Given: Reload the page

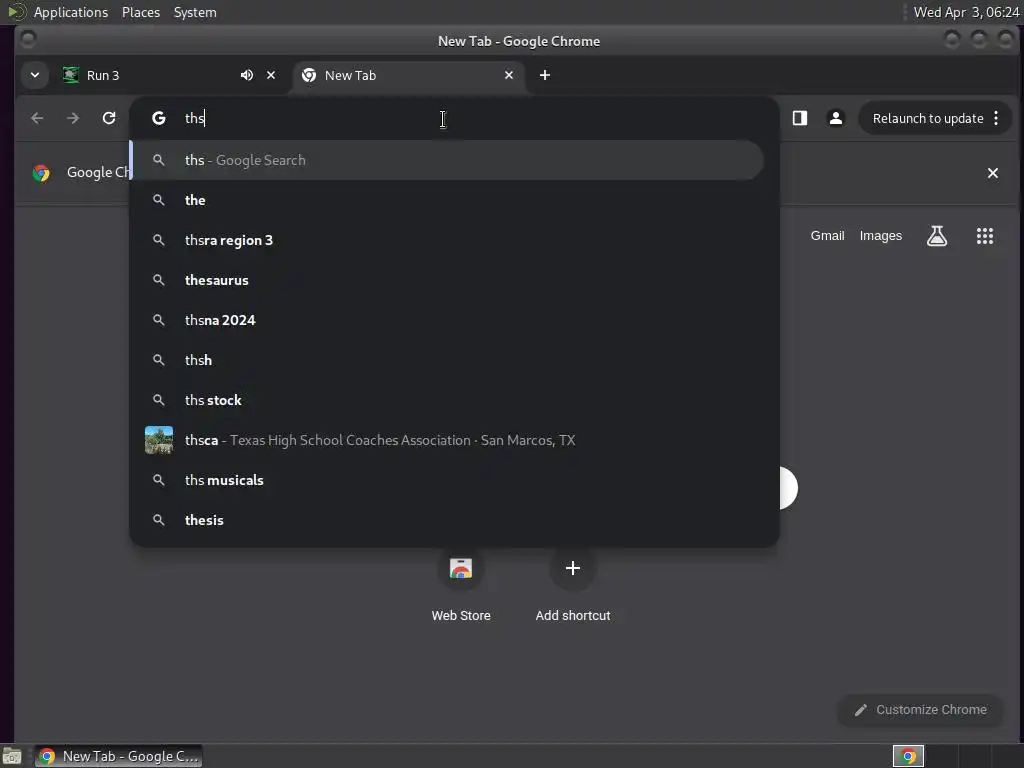Looking at the screenshot, I should pyautogui.click(x=109, y=118).
